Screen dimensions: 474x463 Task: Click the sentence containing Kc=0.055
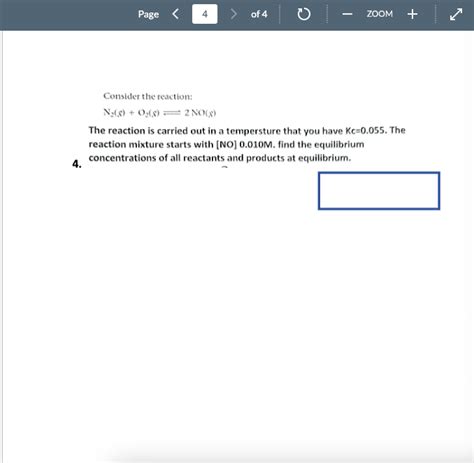247,130
